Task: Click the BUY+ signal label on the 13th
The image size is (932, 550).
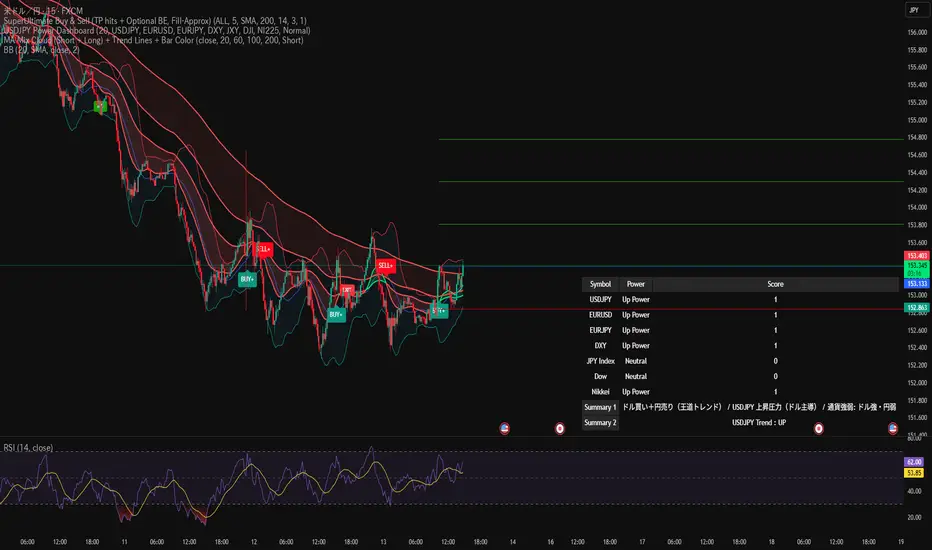Action: click(439, 310)
